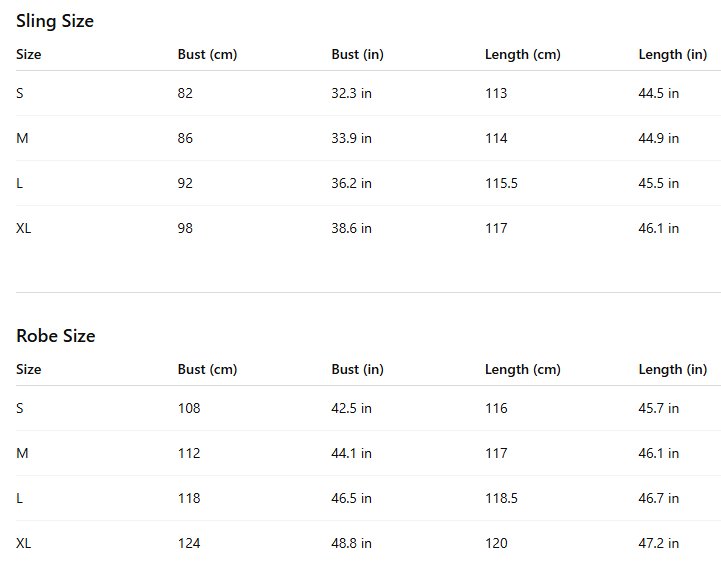This screenshot has width=721, height=580.
Task: Select the 115.5 length cell for Sling L
Action: coord(501,183)
